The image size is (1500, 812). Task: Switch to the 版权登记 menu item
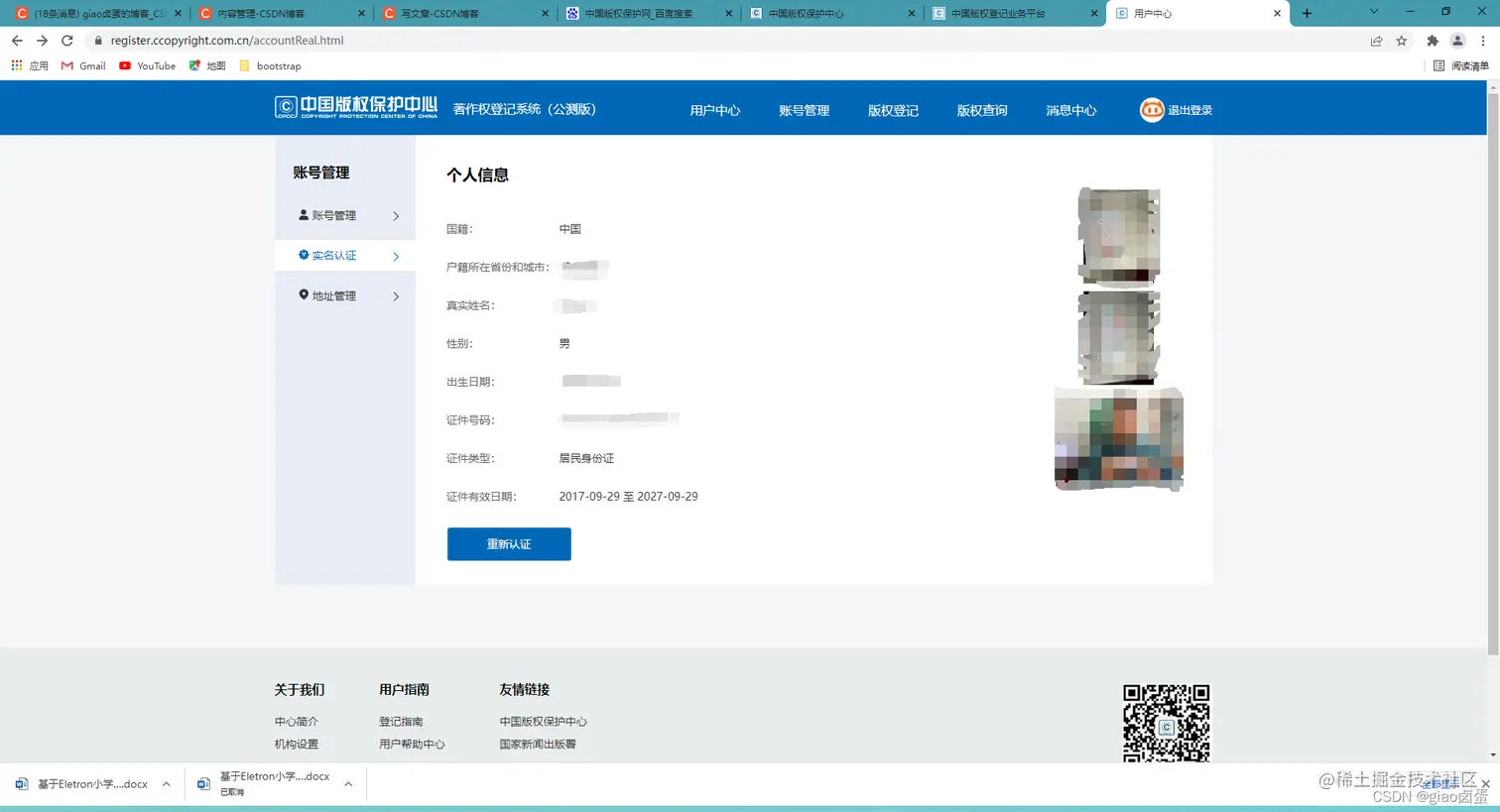892,110
